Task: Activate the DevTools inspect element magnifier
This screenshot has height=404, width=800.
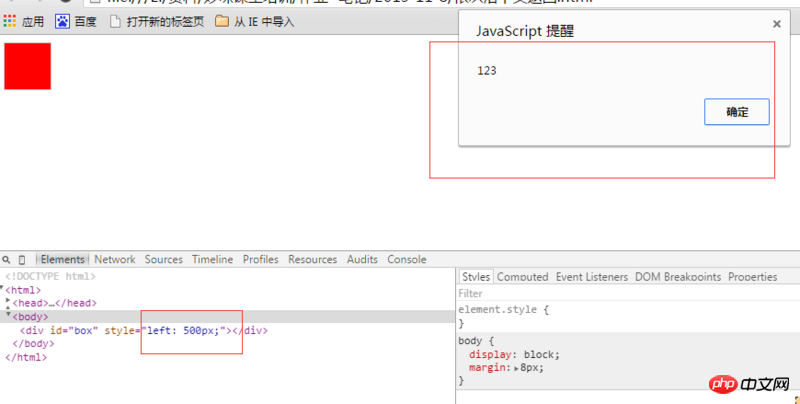Action: pyautogui.click(x=6, y=260)
